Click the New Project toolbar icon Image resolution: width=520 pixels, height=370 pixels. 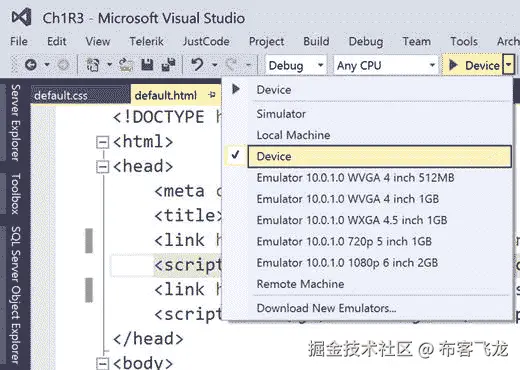click(x=93, y=65)
